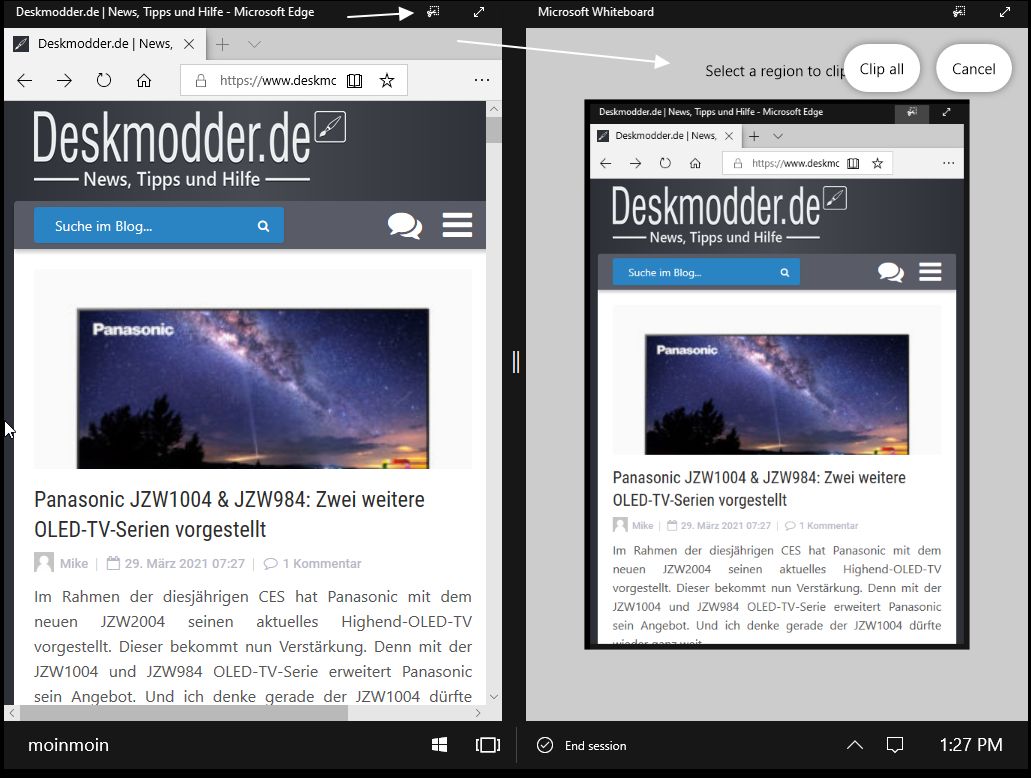Screen dimensions: 1031x778
Task: Click the Deskmodder.de site logo in the Edge window
Action: [x=189, y=149]
